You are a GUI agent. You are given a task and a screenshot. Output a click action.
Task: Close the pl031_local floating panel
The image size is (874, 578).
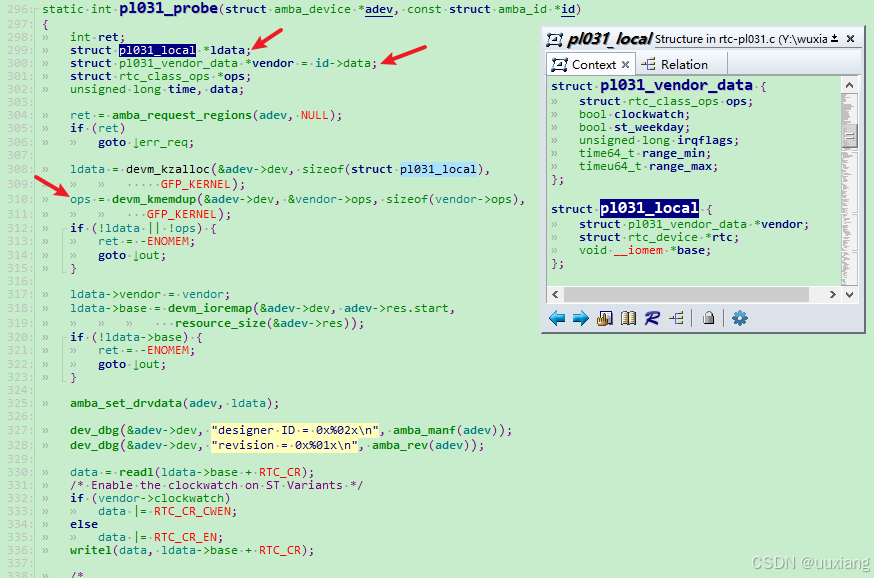pos(851,38)
